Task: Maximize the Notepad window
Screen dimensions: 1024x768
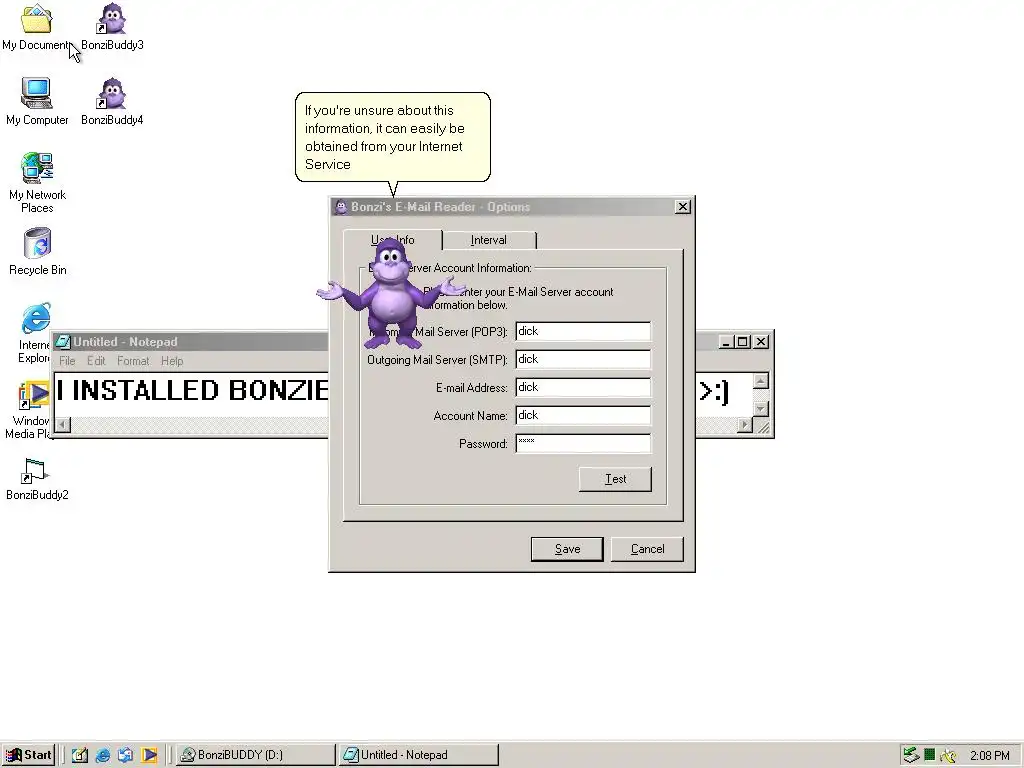Action: point(743,342)
